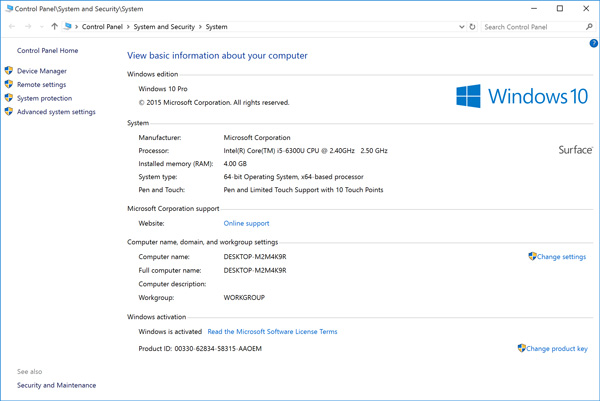Viewport: 600px width, 401px height.
Task: Select Control Panel in breadcrumb path
Action: pyautogui.click(x=102, y=27)
